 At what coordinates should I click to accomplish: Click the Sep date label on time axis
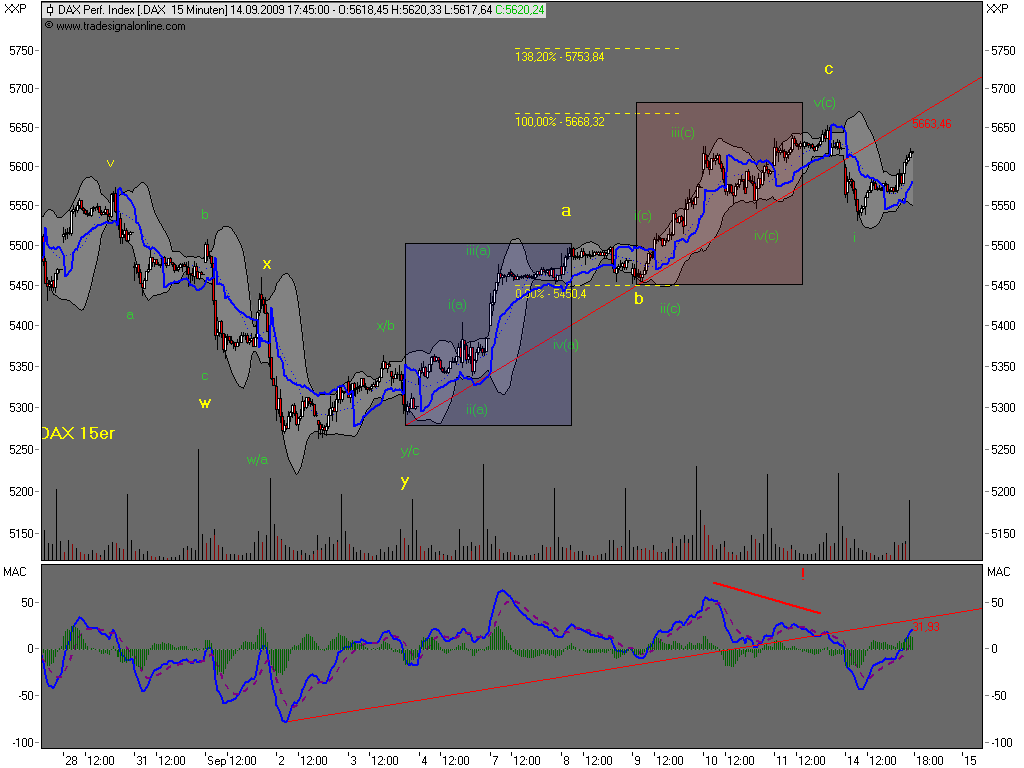(x=217, y=761)
